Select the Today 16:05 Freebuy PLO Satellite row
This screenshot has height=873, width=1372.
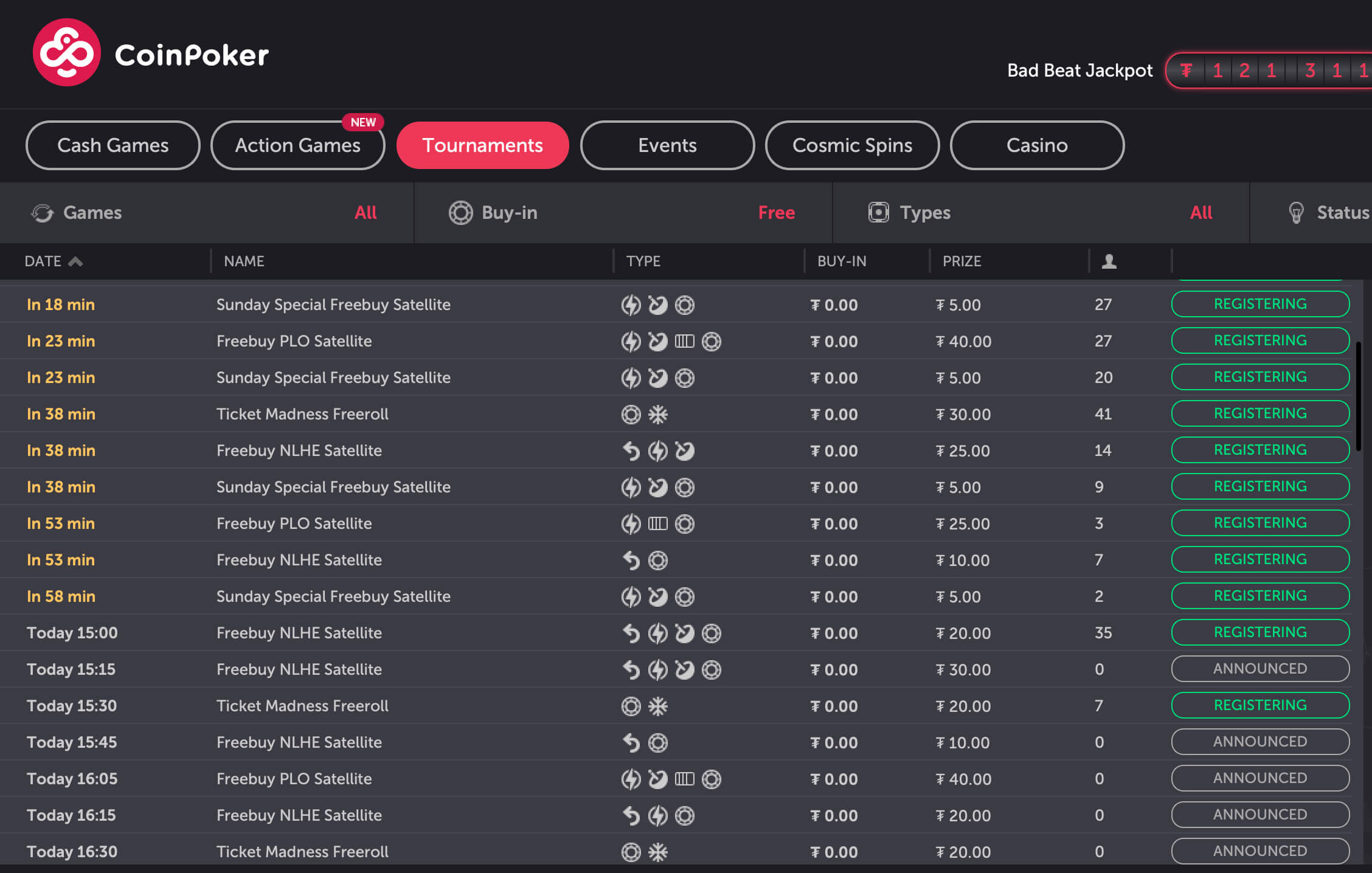(x=294, y=779)
